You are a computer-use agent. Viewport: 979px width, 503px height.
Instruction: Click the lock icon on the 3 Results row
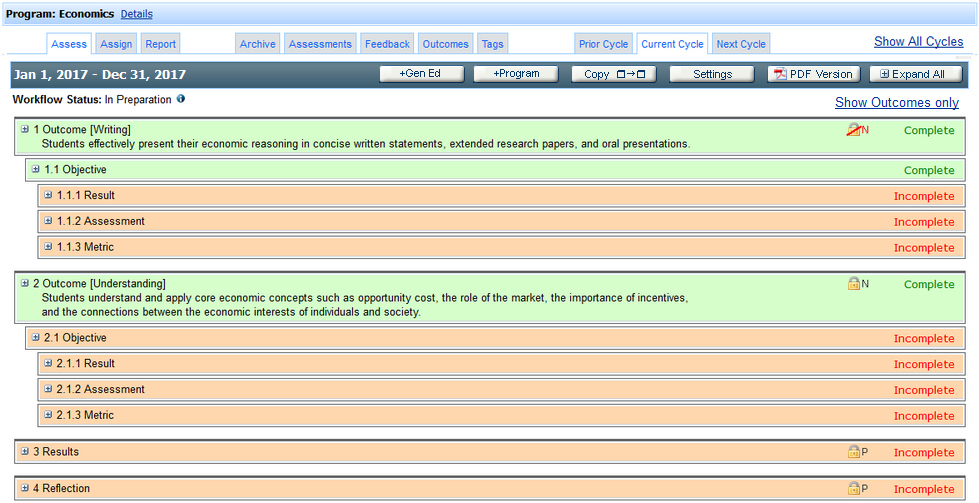tap(853, 452)
